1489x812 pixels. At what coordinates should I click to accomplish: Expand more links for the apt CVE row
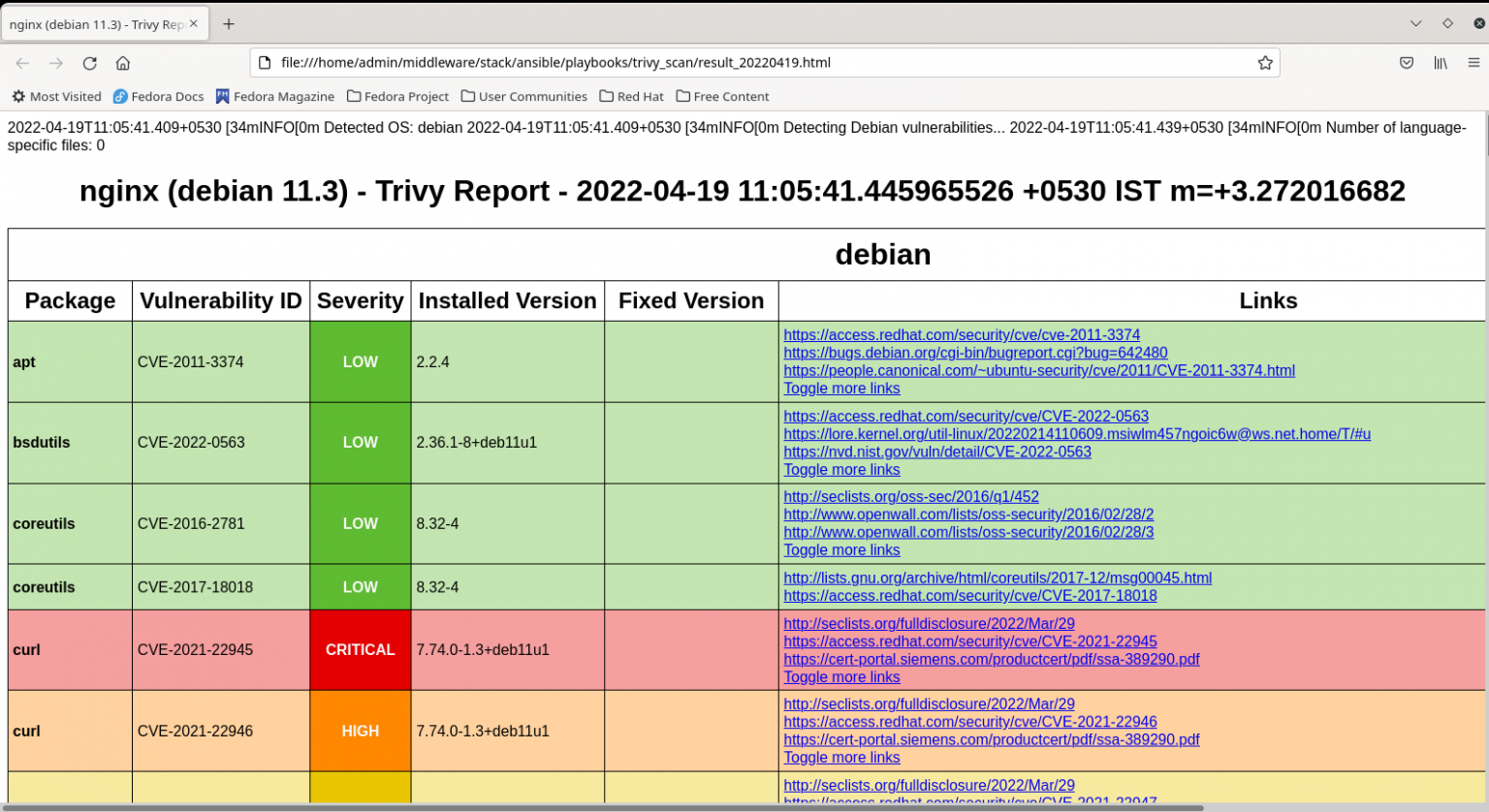coord(841,388)
